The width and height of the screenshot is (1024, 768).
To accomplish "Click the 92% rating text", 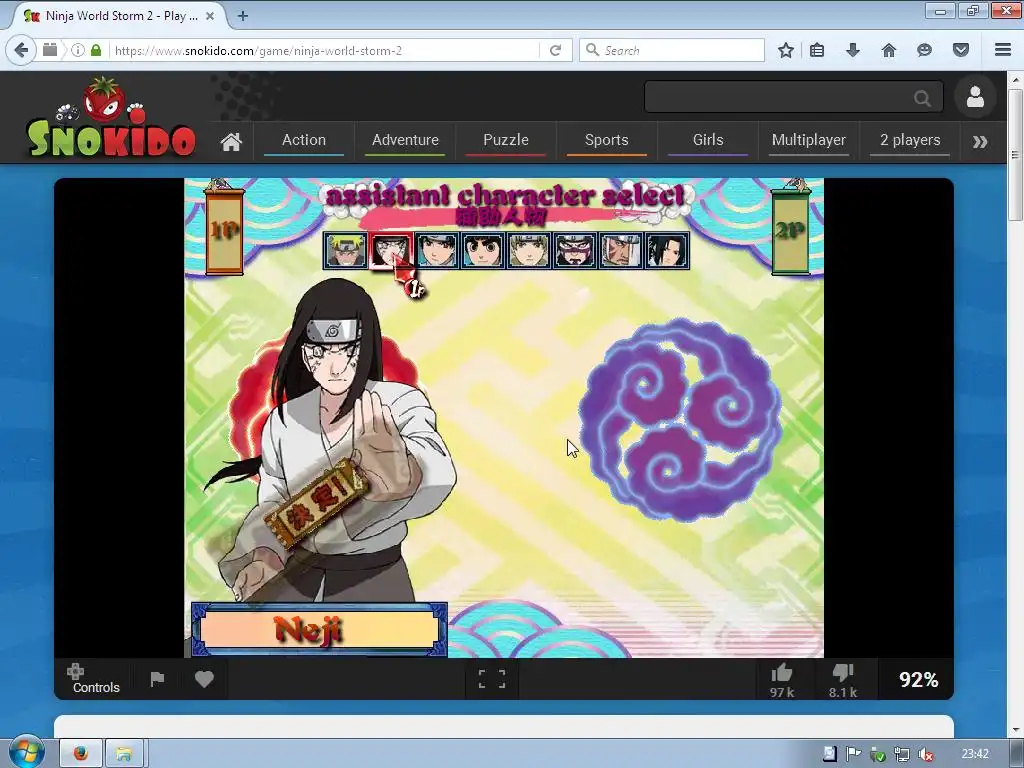I will 918,679.
